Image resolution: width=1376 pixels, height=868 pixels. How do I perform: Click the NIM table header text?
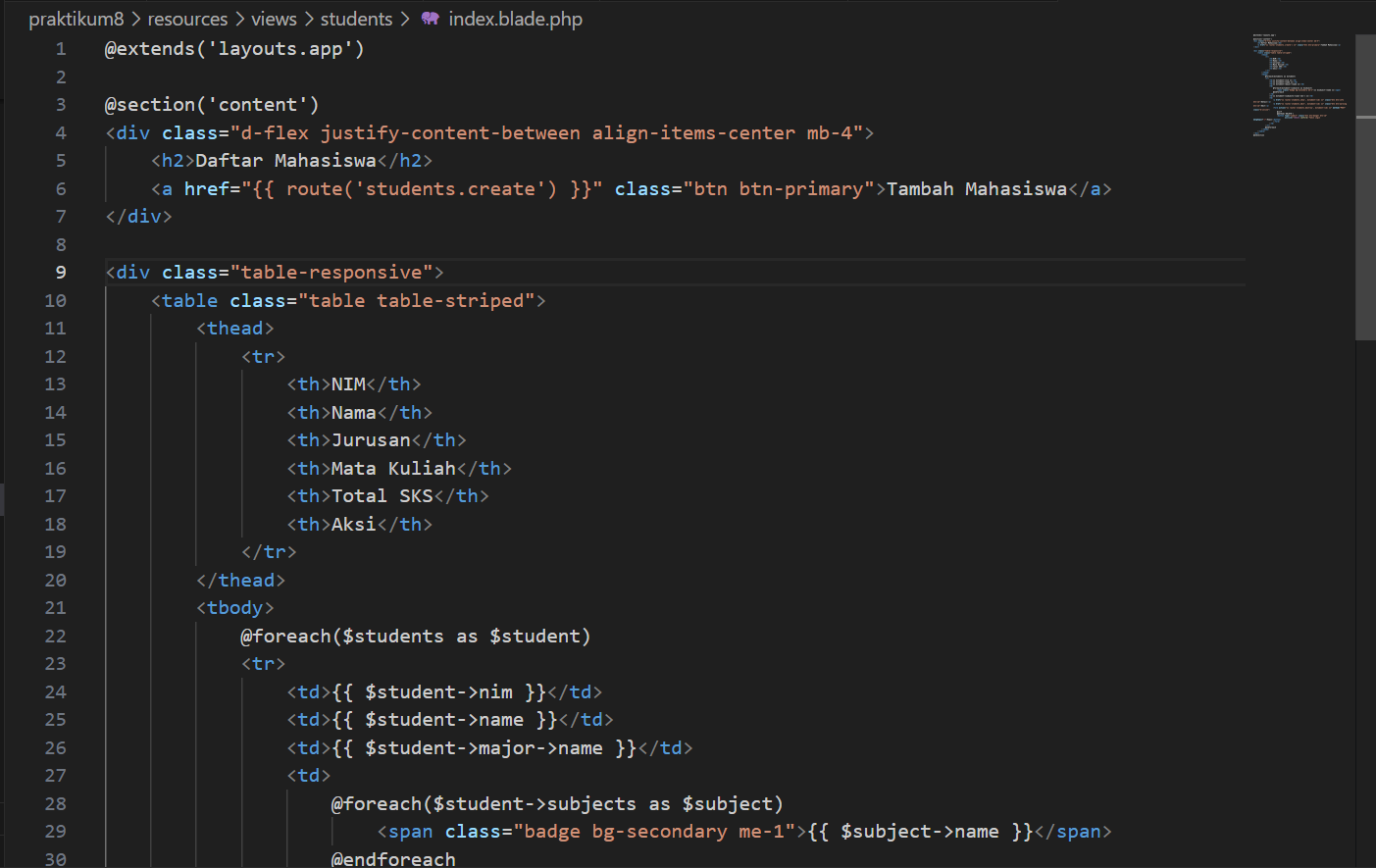pyautogui.click(x=348, y=384)
